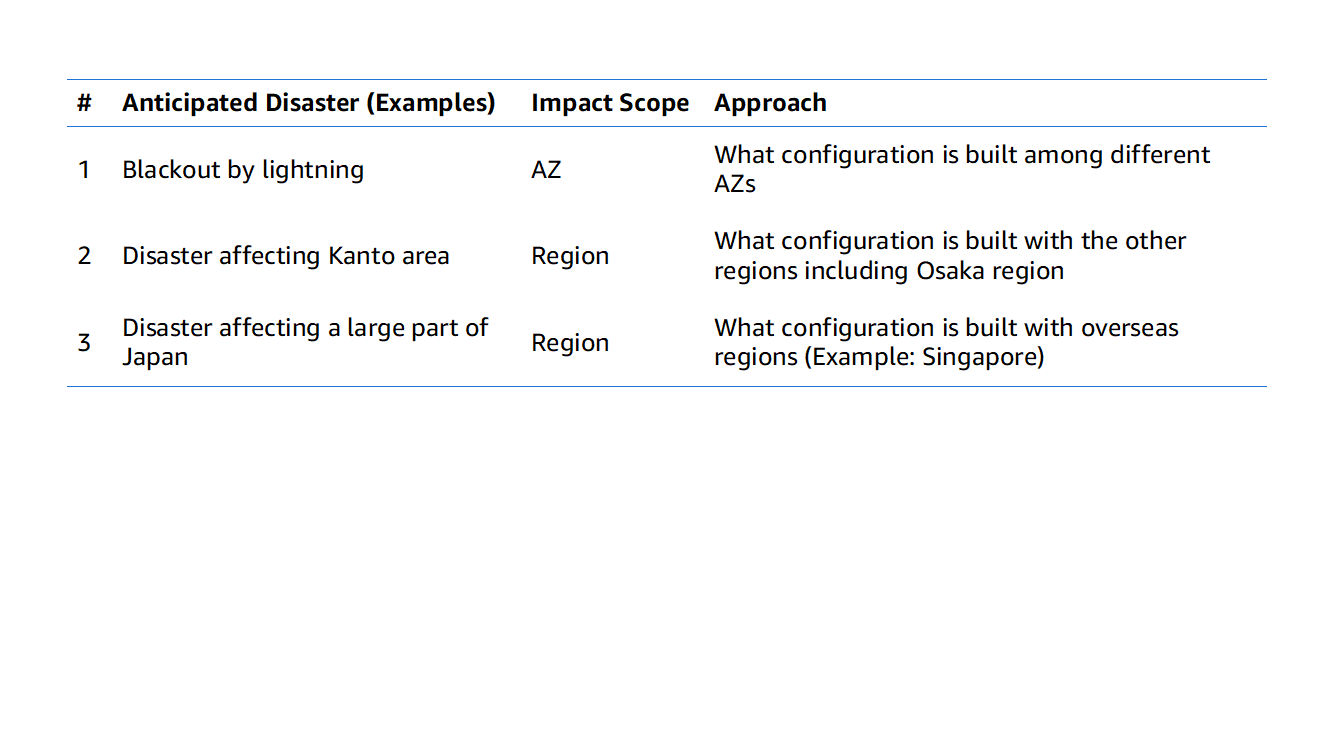The height and width of the screenshot is (750, 1333).
Task: Select row number 3 cell
Action: (x=84, y=342)
